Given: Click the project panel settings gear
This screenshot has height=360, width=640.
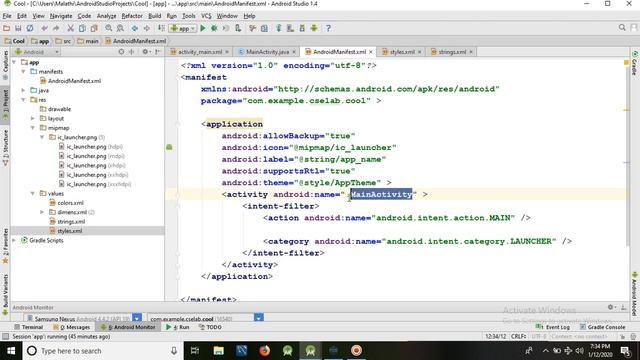Looking at the screenshot, I should (x=145, y=52).
